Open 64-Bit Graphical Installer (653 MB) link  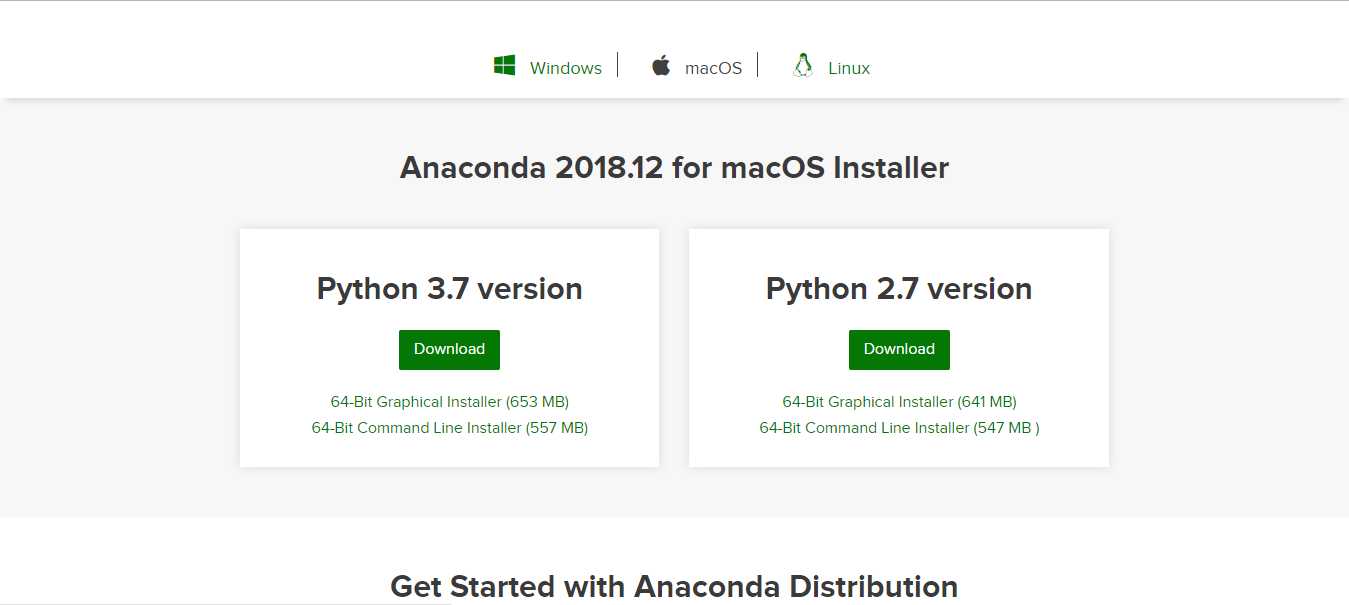(450, 401)
